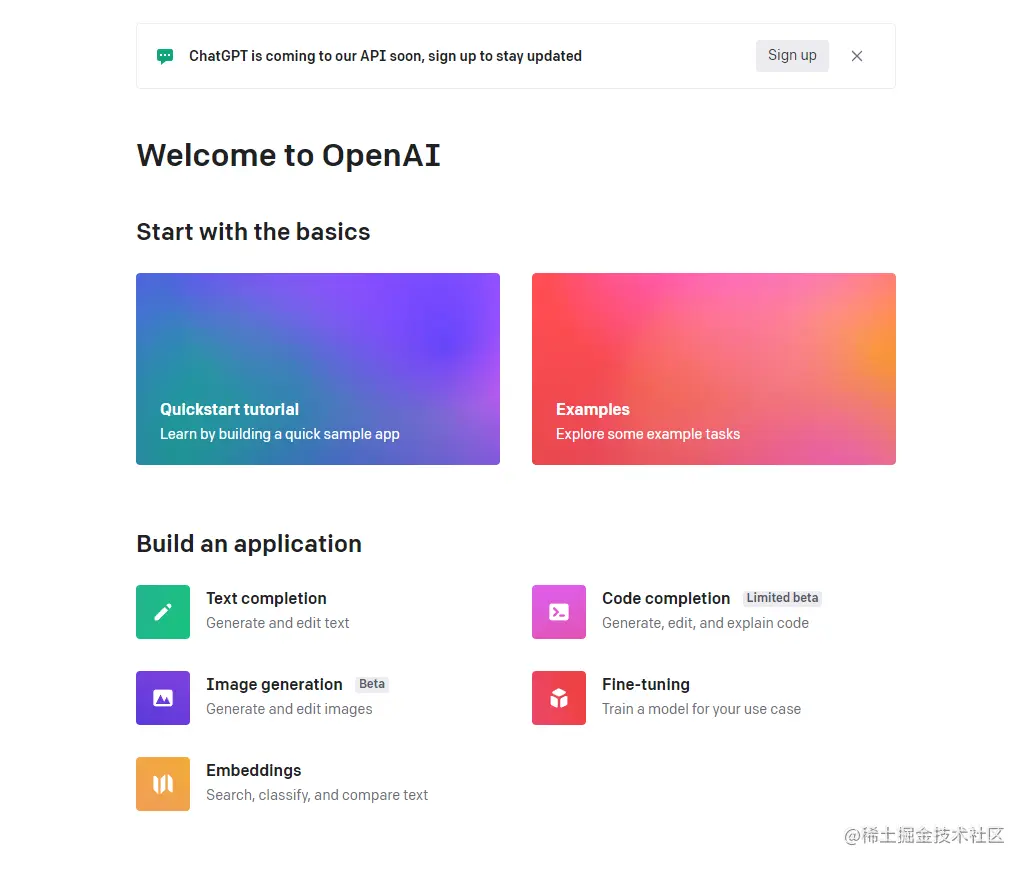
Task: Open the Examples card
Action: [713, 369]
